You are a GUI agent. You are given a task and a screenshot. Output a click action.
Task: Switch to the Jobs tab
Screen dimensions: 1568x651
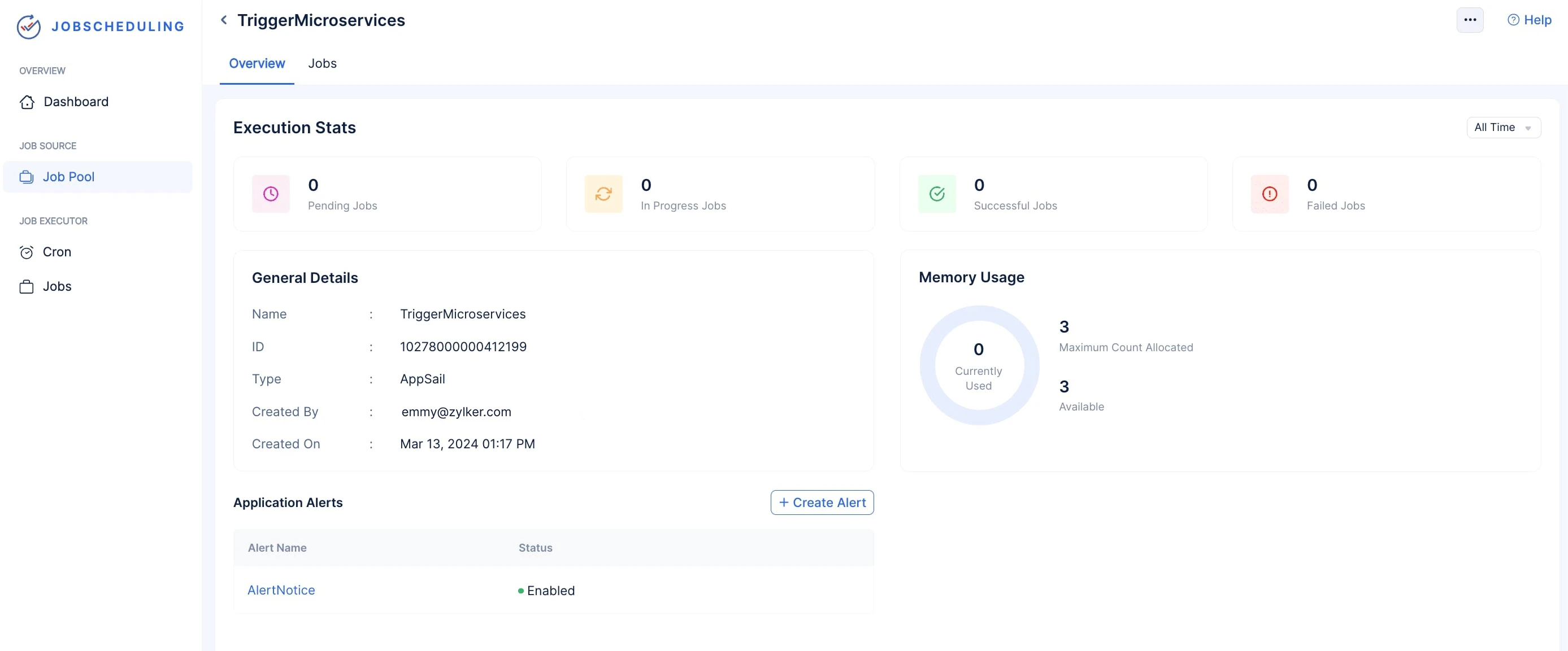(x=322, y=63)
